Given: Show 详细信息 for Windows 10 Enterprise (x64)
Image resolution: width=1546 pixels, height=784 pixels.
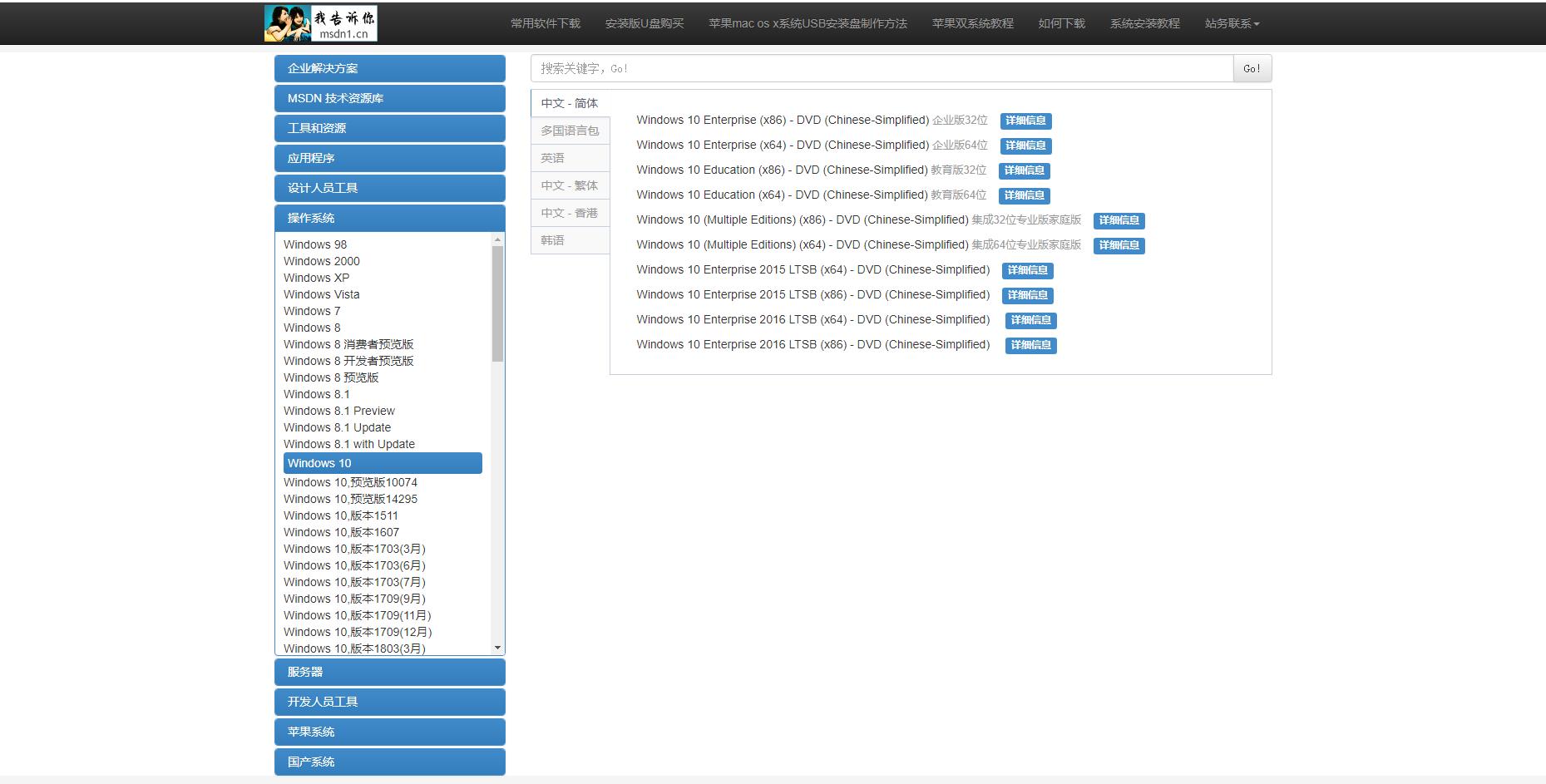Looking at the screenshot, I should (1026, 145).
